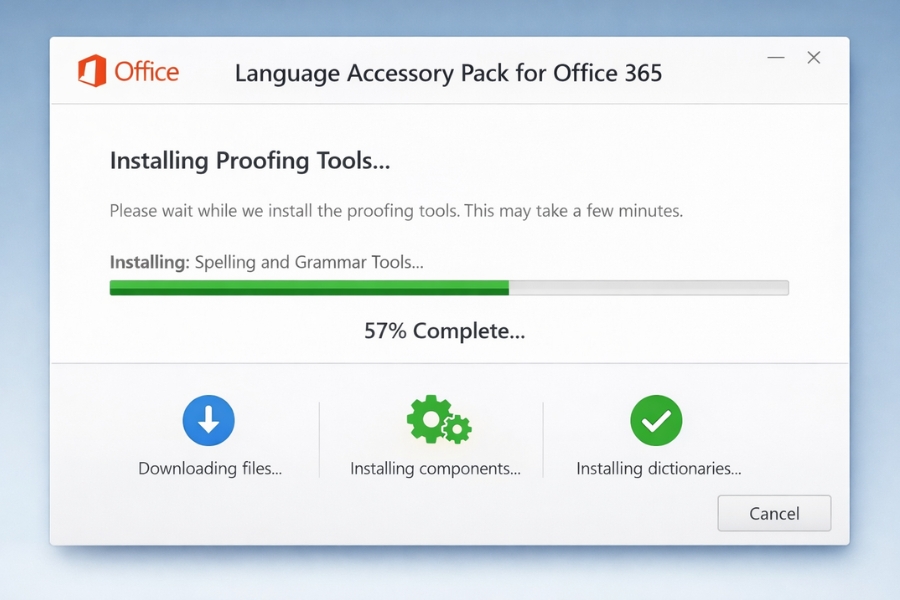900x600 pixels.
Task: Click the Downloading files status label
Action: coord(208,468)
